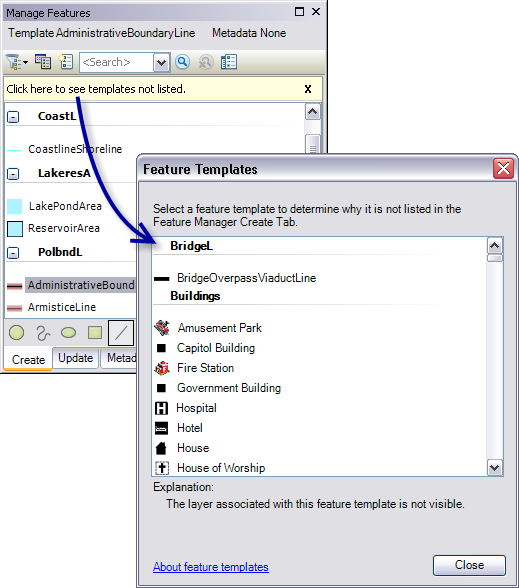This screenshot has width=519, height=588.
Task: Click the template properties list icon
Action: tap(66, 62)
